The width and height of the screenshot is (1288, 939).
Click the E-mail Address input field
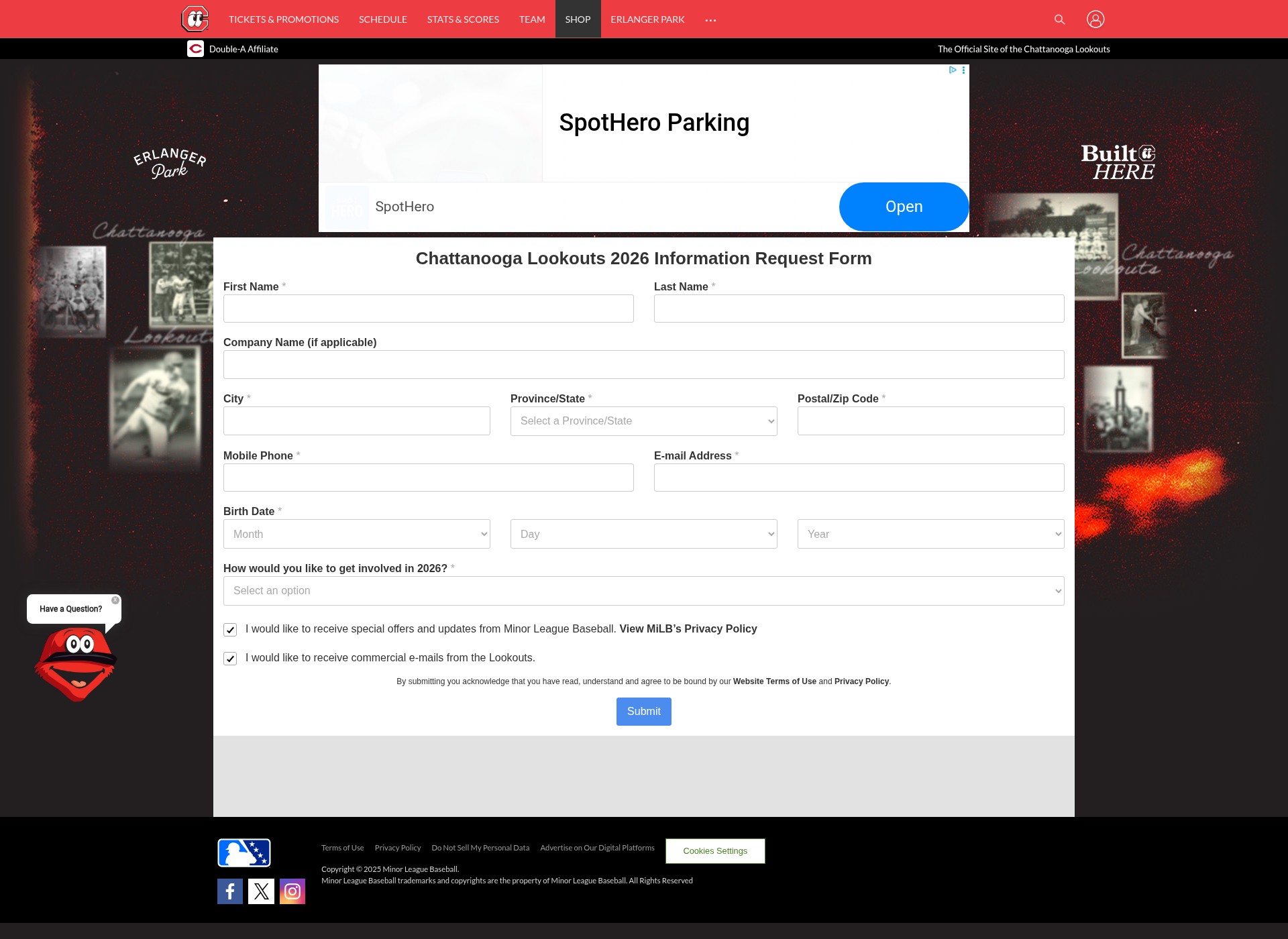[859, 478]
